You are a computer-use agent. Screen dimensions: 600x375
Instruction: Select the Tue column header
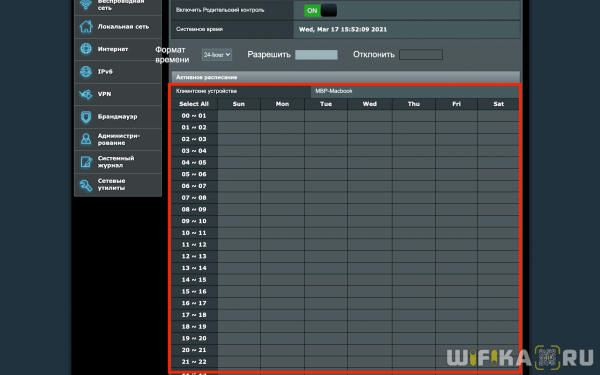coord(326,104)
